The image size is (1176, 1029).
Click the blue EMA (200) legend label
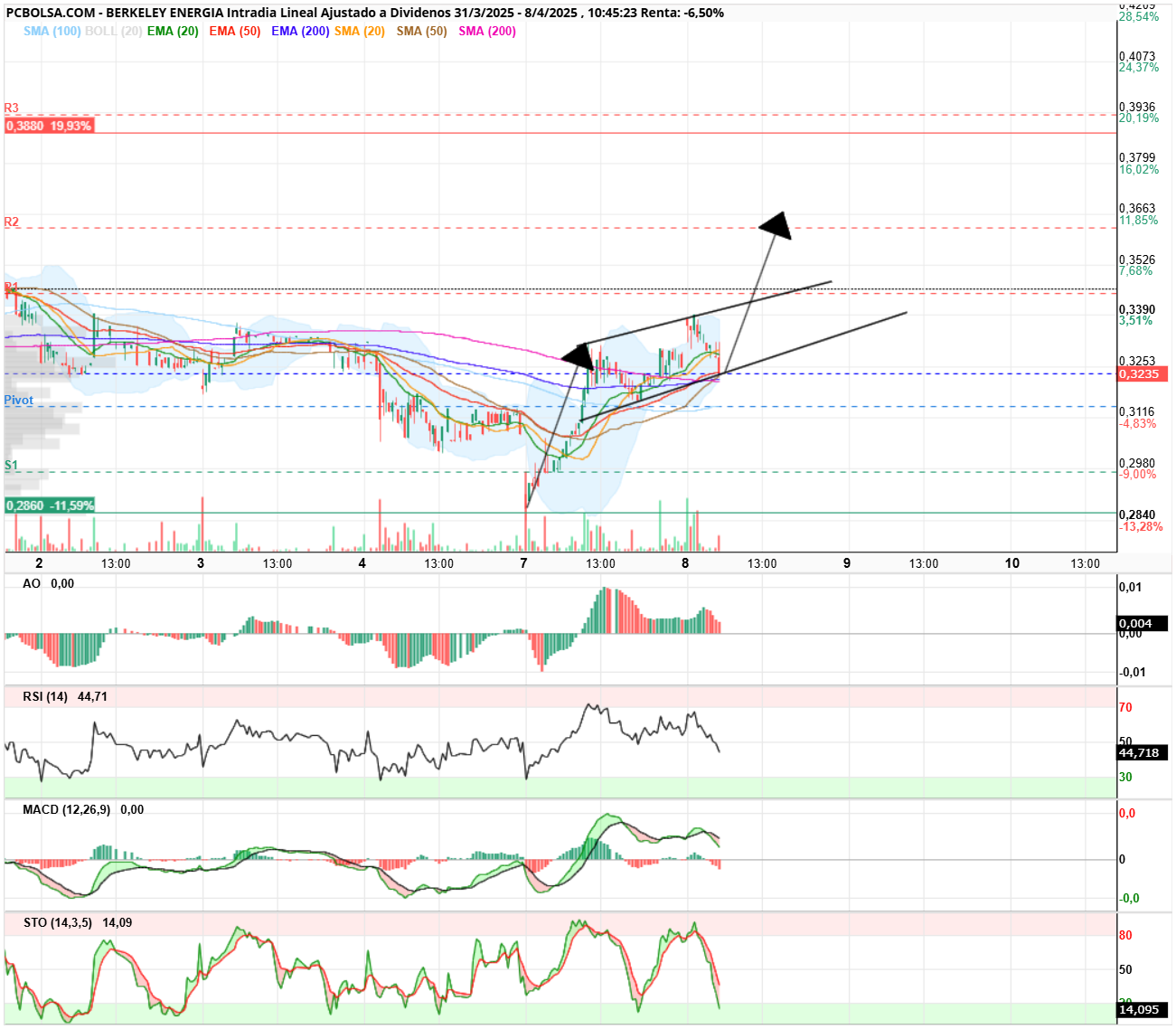tap(300, 31)
